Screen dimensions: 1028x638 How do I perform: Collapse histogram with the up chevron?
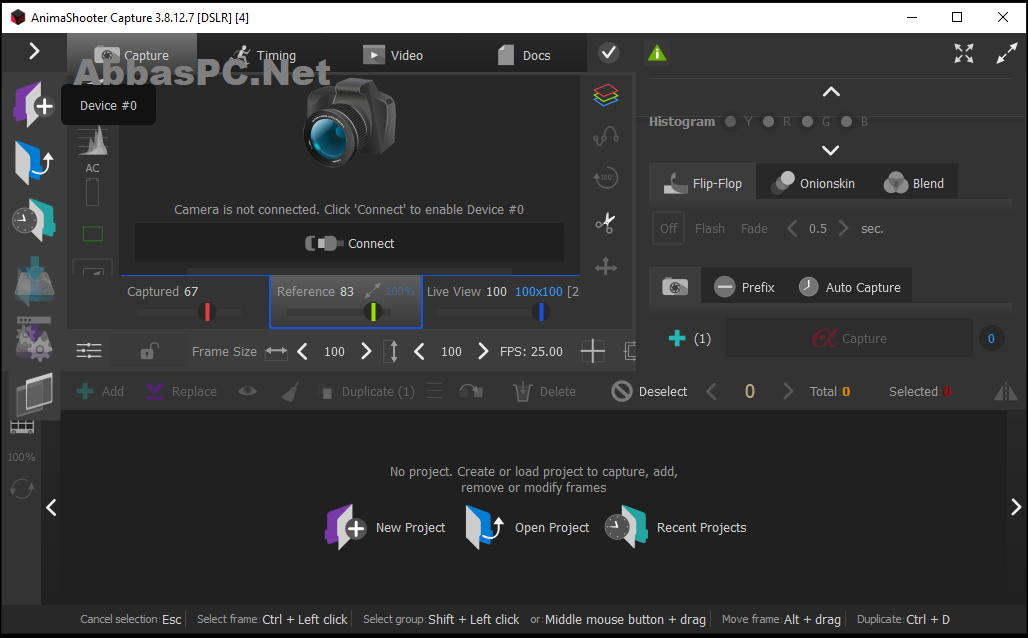(831, 92)
